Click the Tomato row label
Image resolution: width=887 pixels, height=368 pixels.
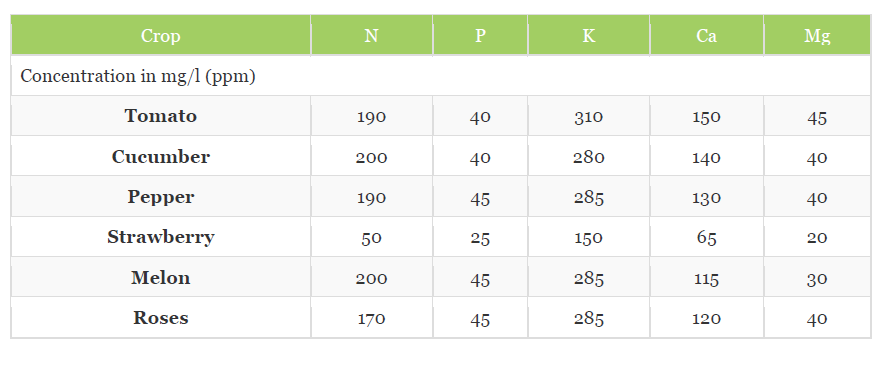[x=161, y=116]
